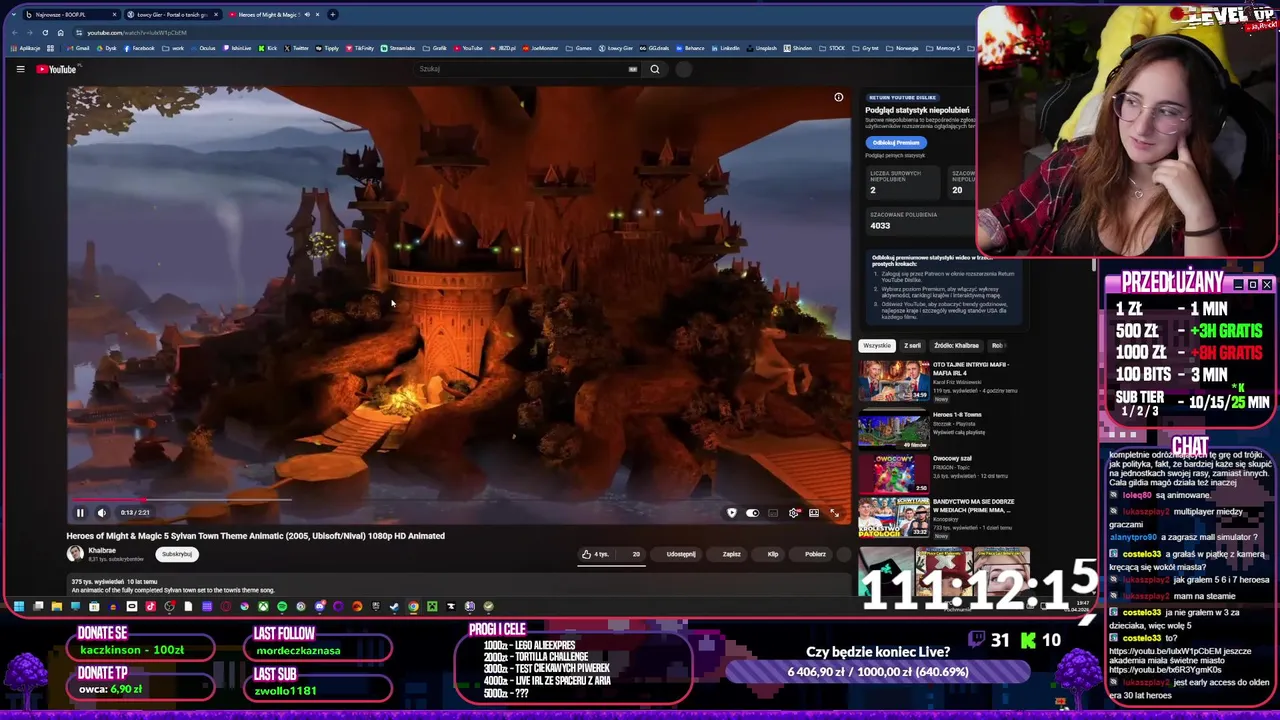Switch to theater mode view

[x=814, y=513]
